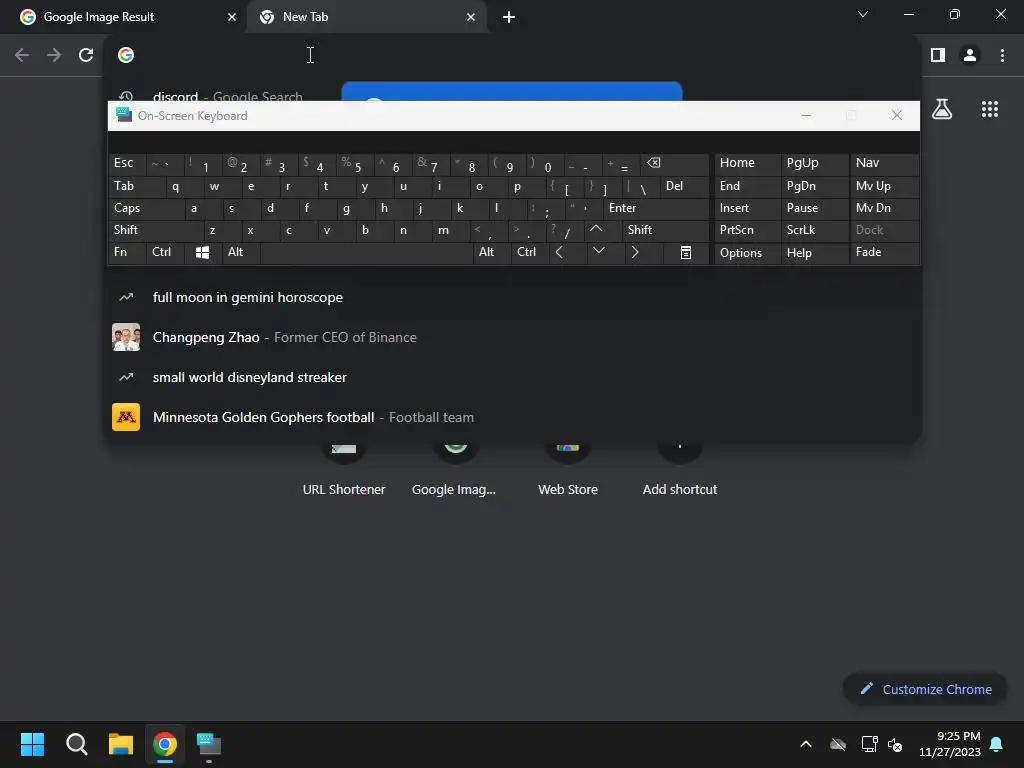Tap the Tab key on keyboard
Screen dimensions: 1024x768
136,186
